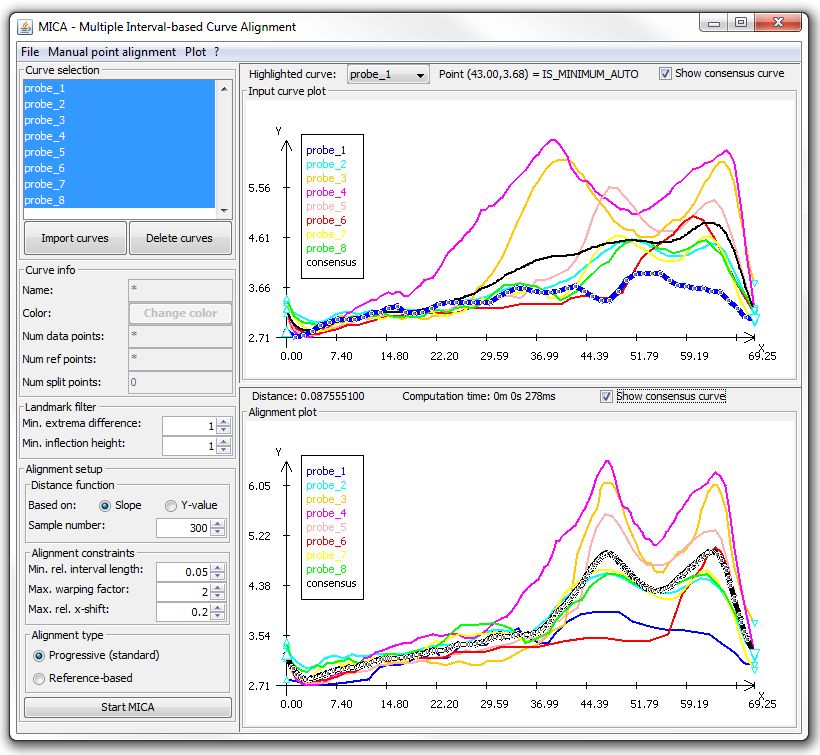820x755 pixels.
Task: Increase Min. rel. interval length spinner
Action: [x=218, y=568]
